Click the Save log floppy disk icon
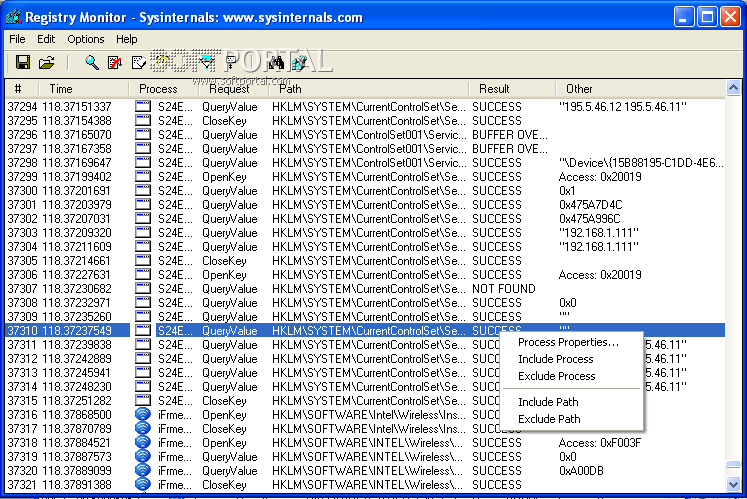The width and height of the screenshot is (747, 499). (22, 62)
